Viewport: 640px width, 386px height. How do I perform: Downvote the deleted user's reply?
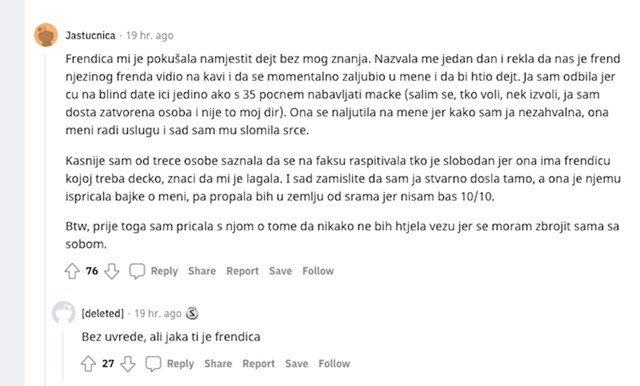[128, 364]
